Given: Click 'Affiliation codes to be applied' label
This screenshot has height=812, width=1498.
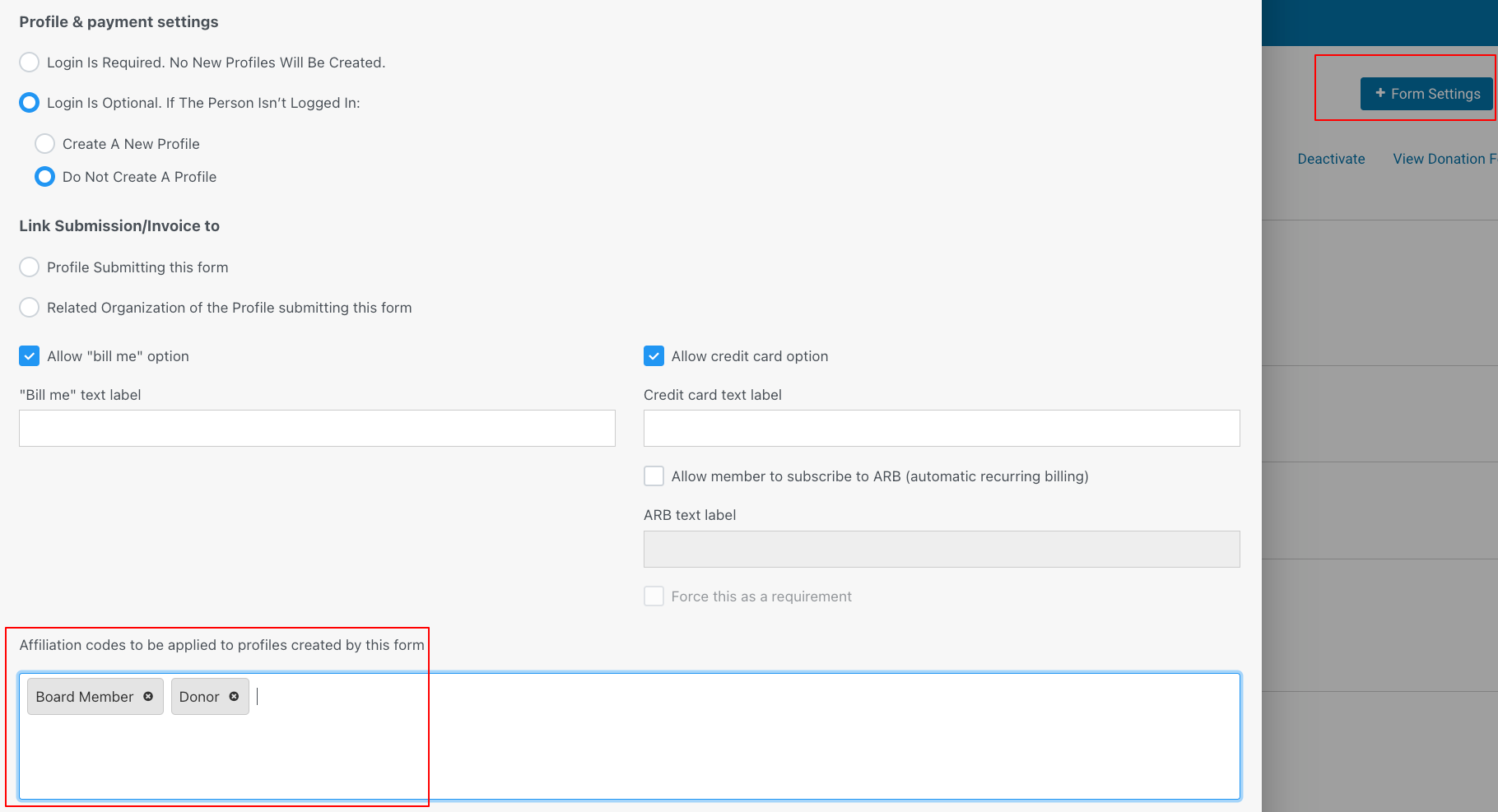Looking at the screenshot, I should tap(222, 645).
